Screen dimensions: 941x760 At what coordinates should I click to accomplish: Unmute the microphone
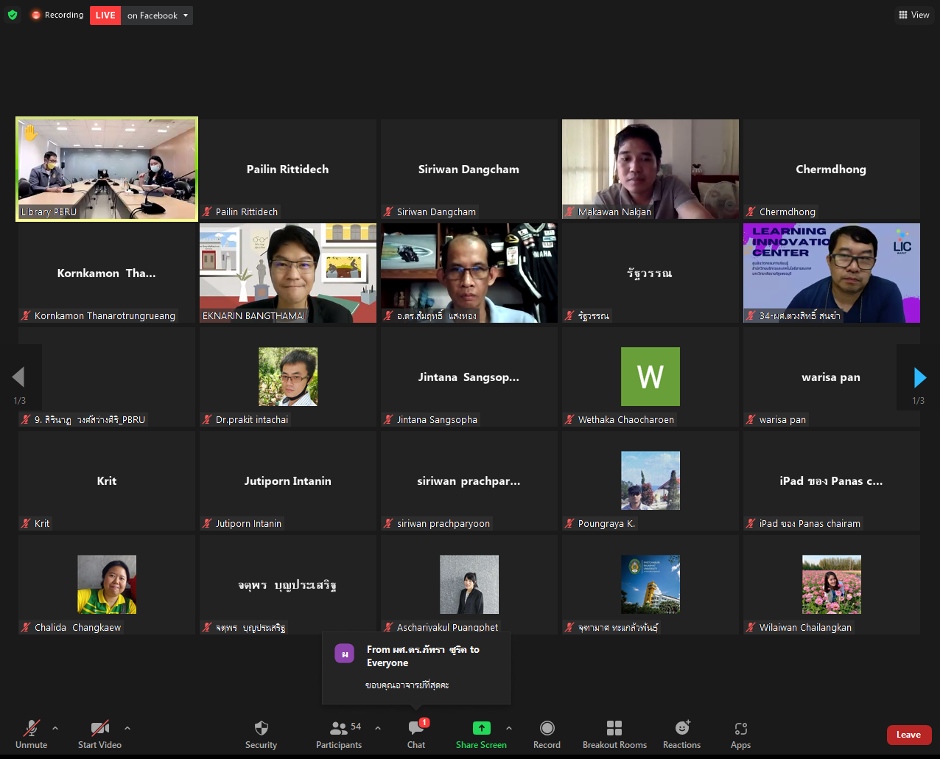click(x=31, y=733)
